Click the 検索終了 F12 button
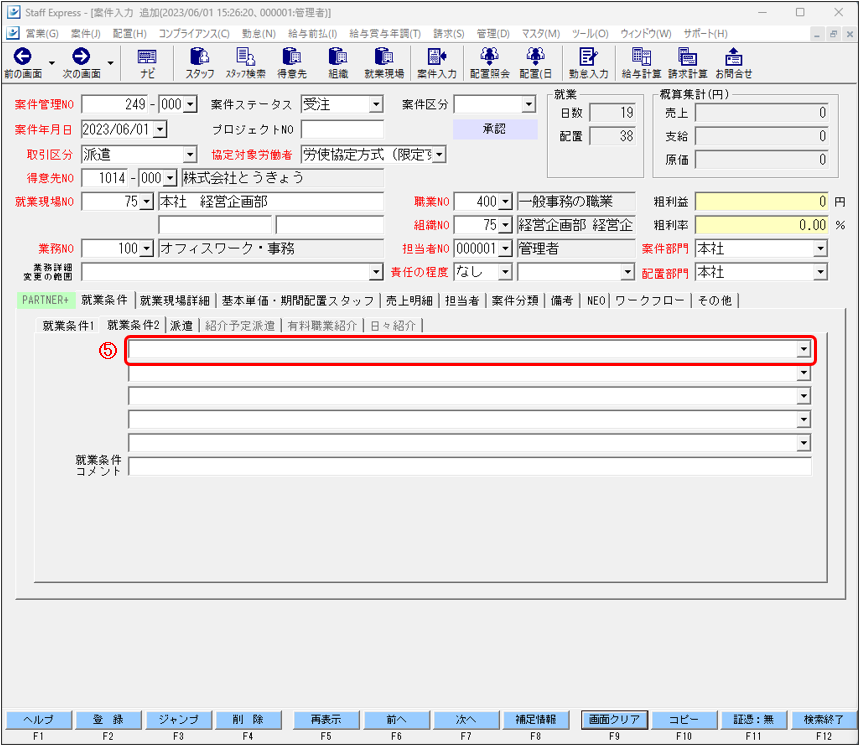The height and width of the screenshot is (746, 861). (824, 720)
